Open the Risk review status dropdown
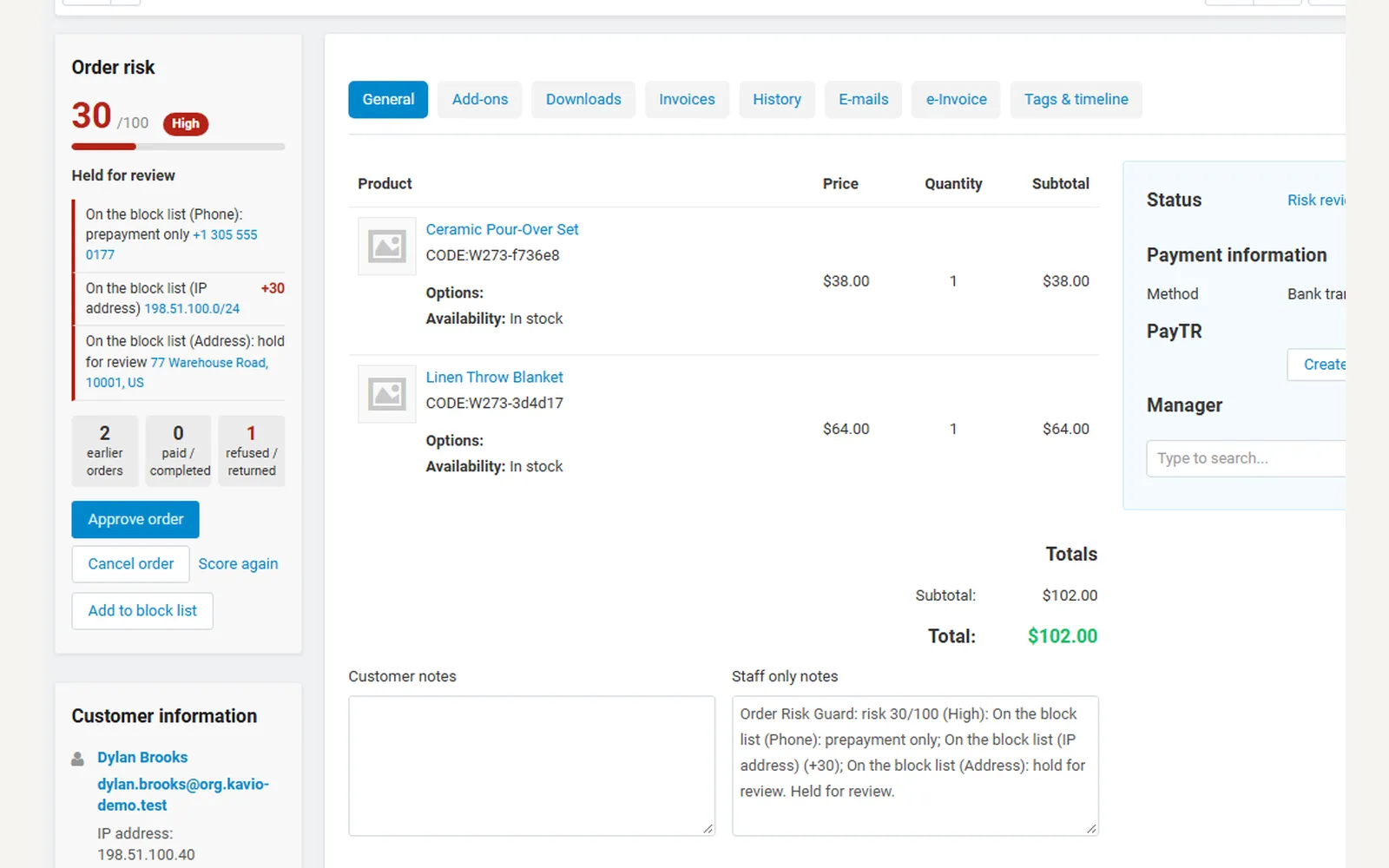Image resolution: width=1389 pixels, height=868 pixels. point(1316,201)
